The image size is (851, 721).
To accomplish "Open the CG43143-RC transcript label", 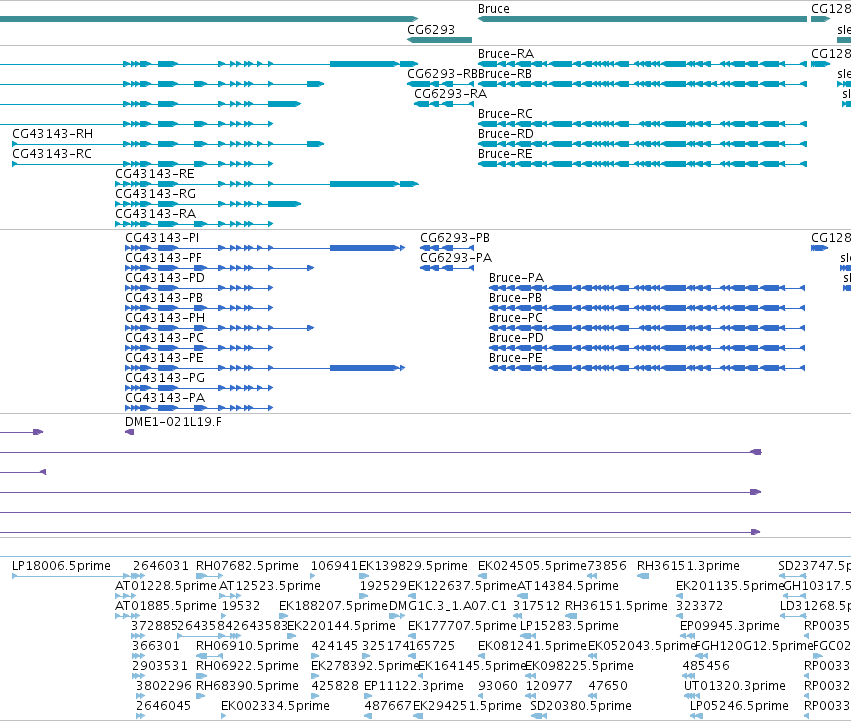I will [x=52, y=154].
